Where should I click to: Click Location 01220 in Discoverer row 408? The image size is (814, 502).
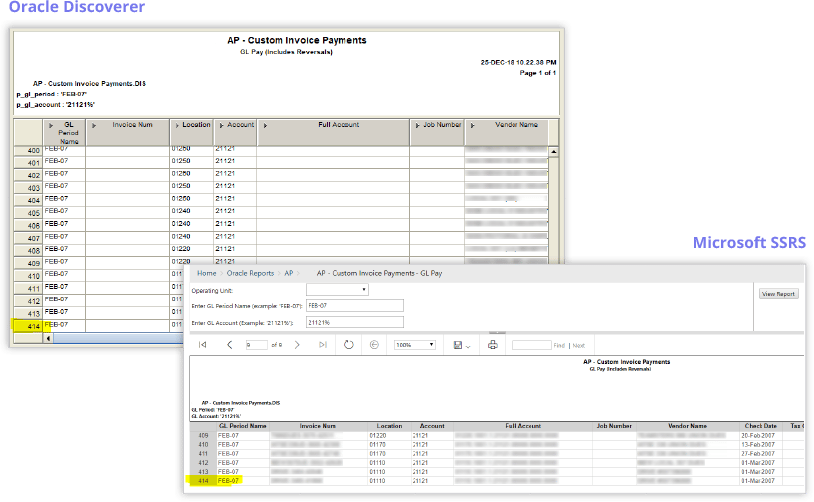coord(181,249)
